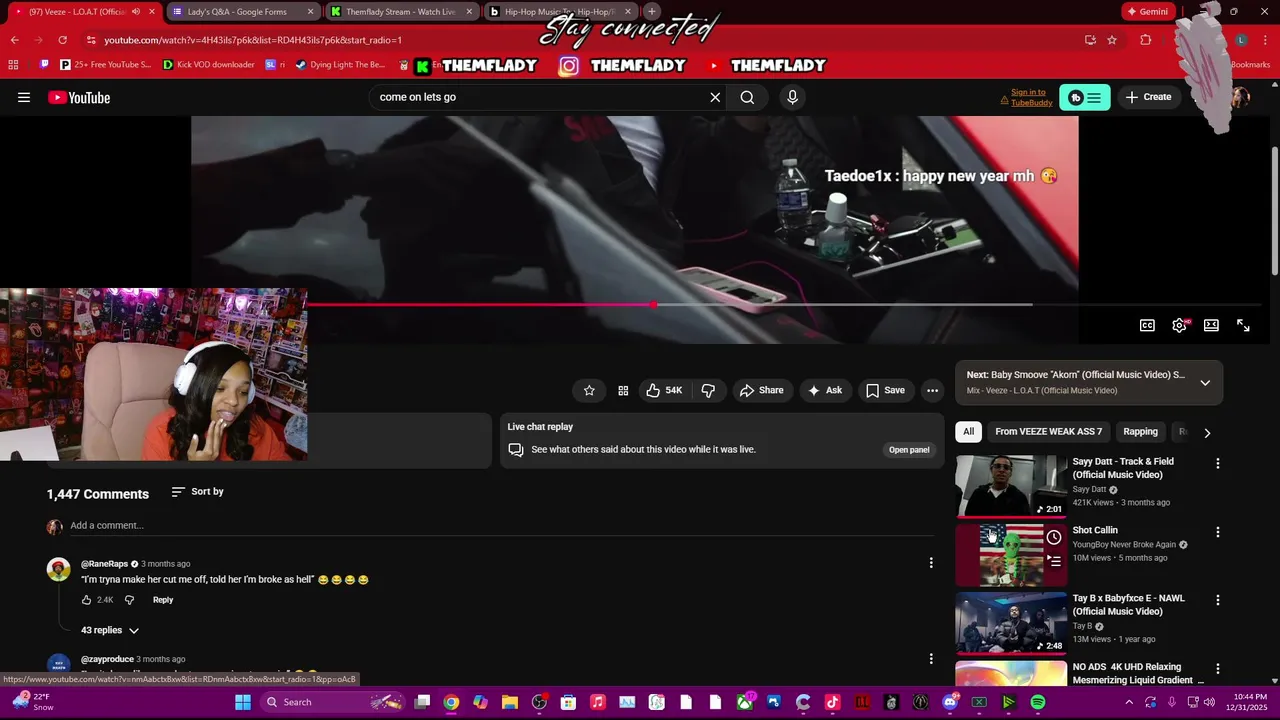Open more actions menu below video
Viewport: 1280px width, 720px height.
point(932,390)
